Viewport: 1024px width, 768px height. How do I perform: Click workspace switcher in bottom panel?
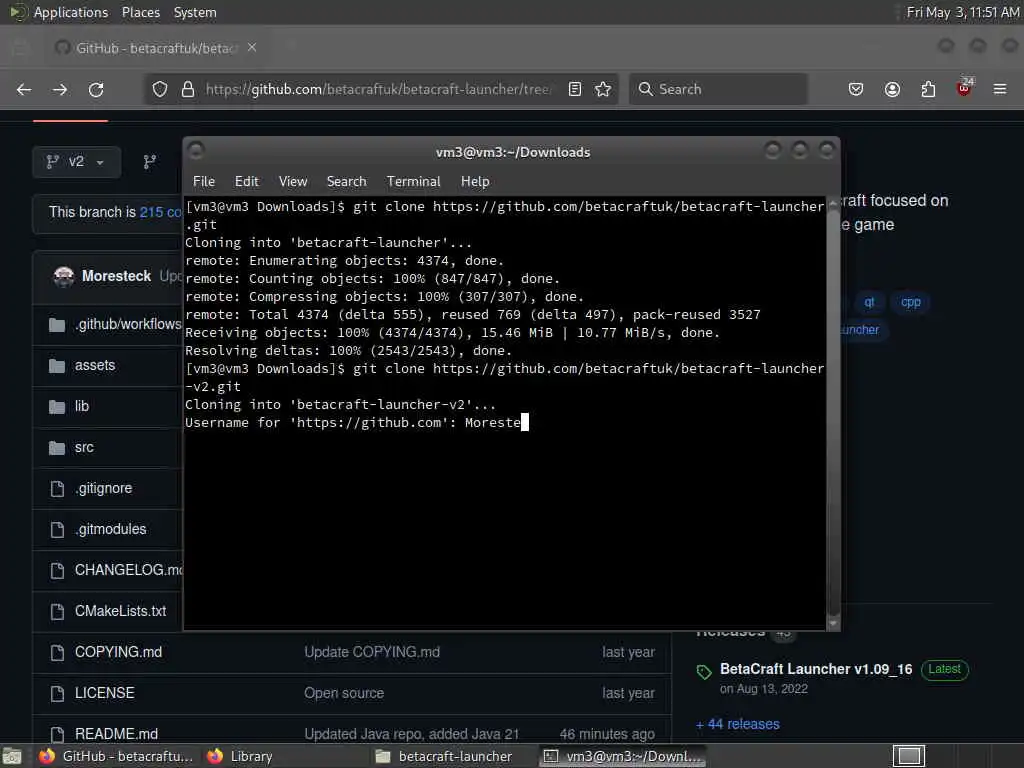click(908, 756)
